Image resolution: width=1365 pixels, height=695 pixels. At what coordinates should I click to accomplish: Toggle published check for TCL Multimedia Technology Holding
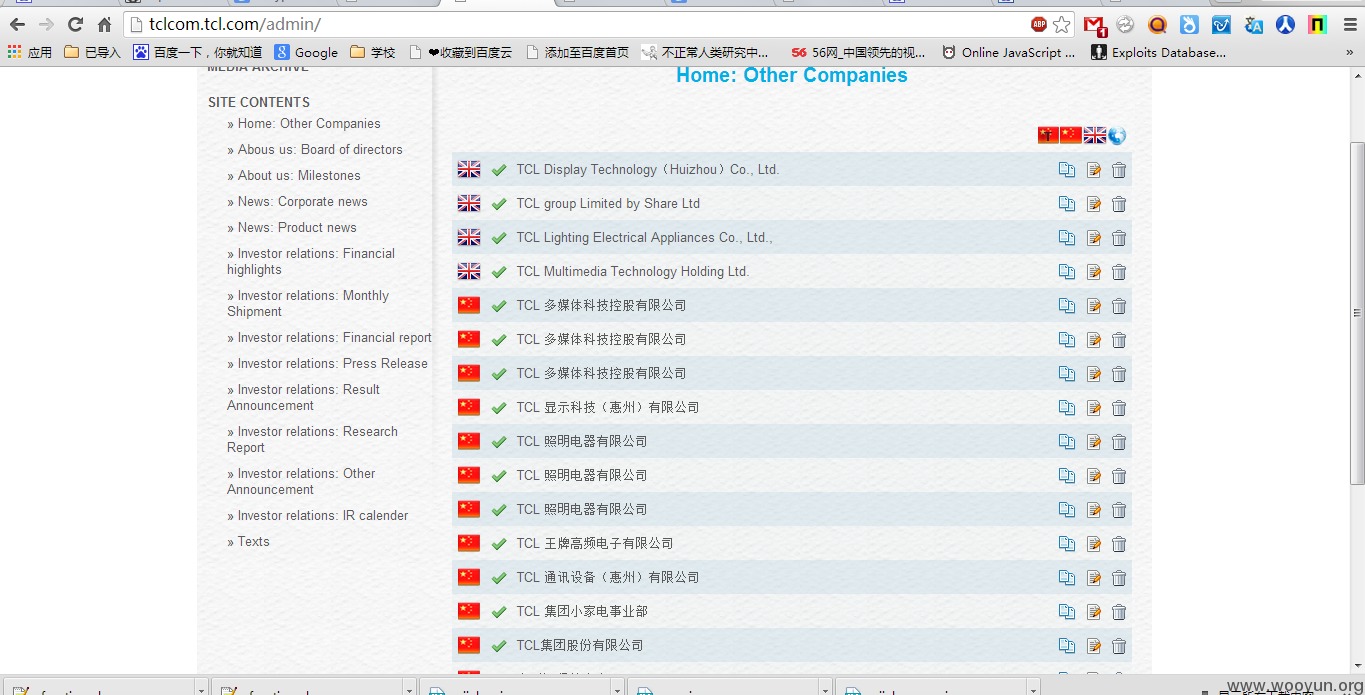499,272
